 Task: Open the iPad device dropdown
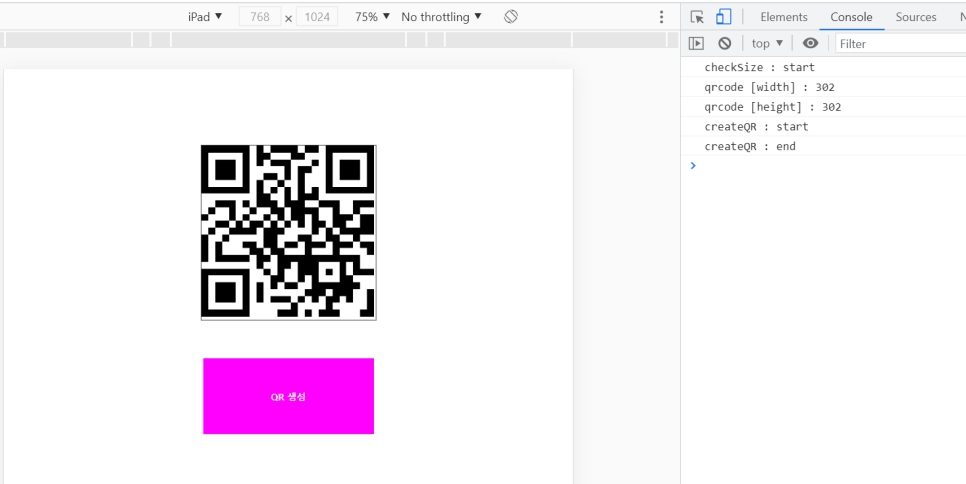[205, 17]
